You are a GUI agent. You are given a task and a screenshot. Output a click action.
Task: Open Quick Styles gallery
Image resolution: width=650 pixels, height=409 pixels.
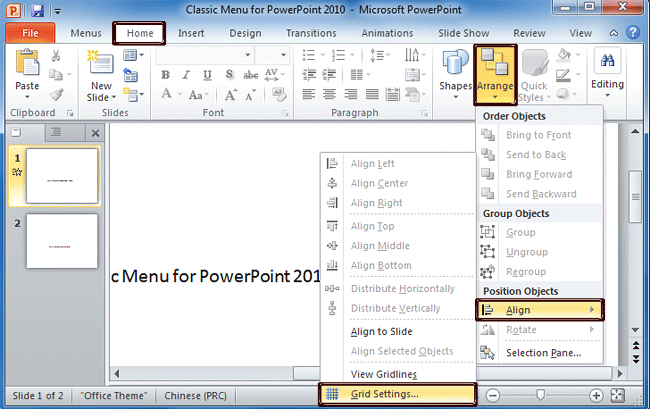(x=534, y=75)
